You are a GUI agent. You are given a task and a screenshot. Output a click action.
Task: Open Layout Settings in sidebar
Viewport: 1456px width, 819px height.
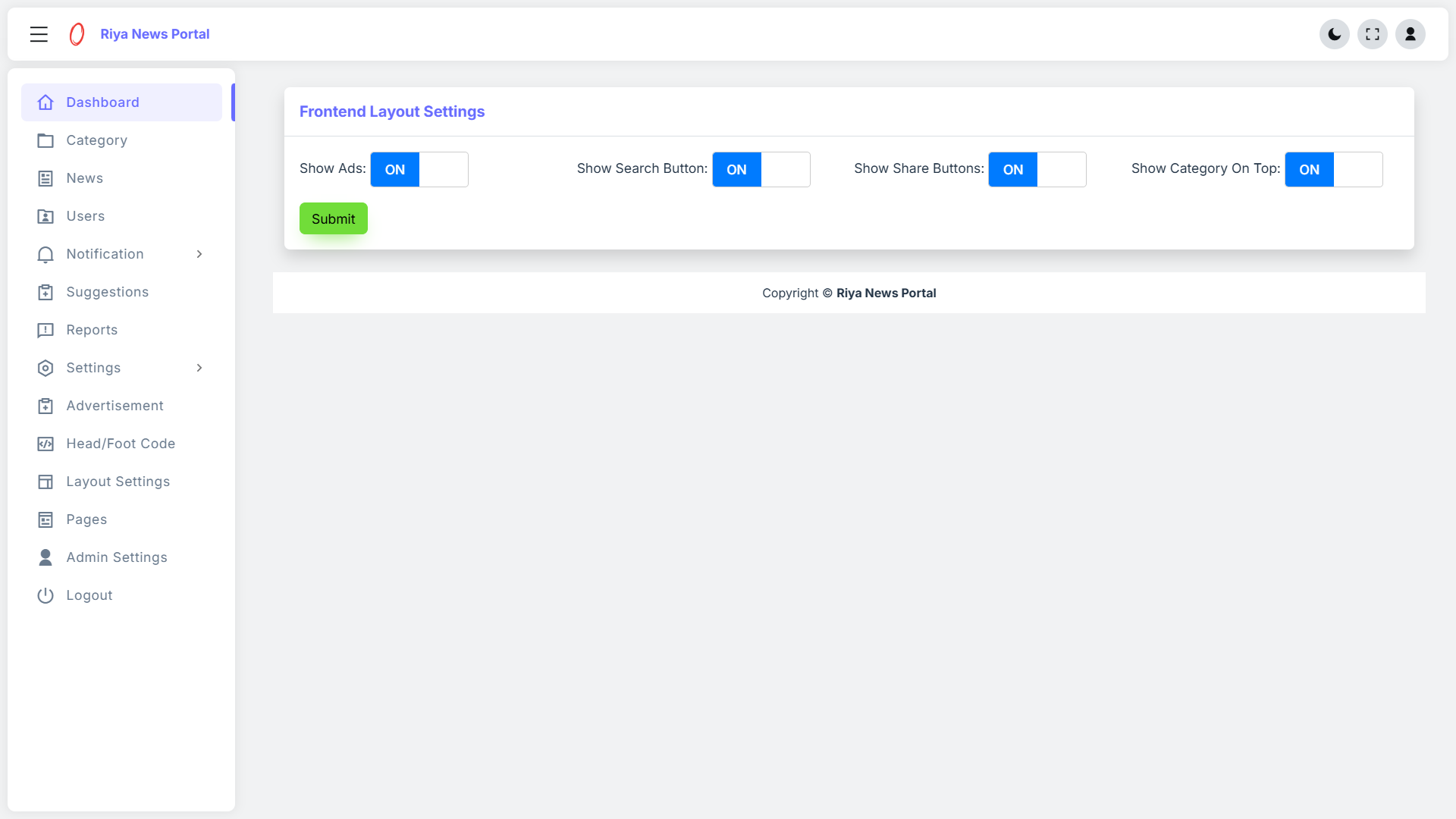(x=118, y=482)
